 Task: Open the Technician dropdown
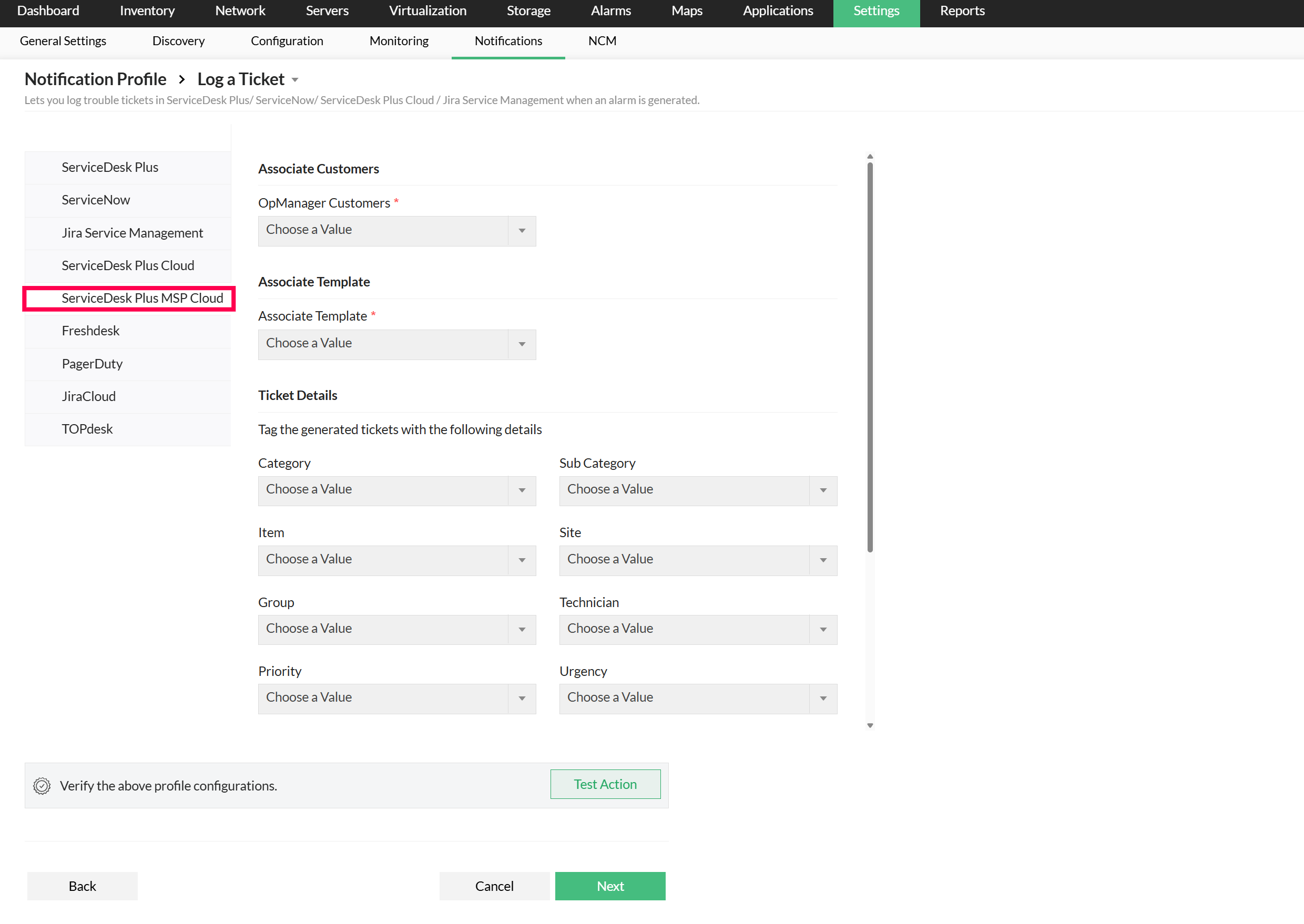698,629
